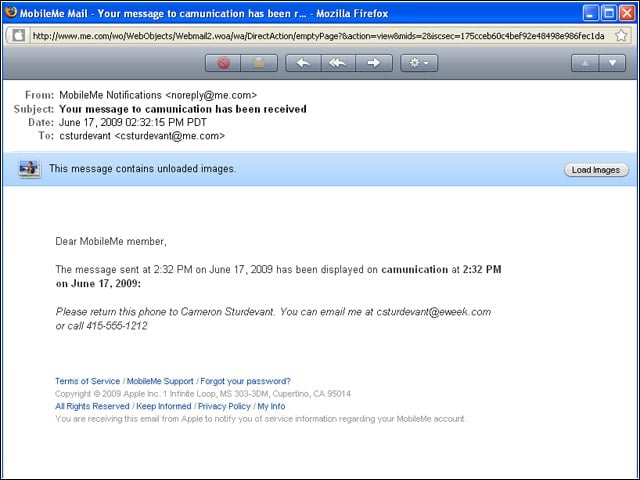Screen dimensions: 640x480
Task: Open the MobileMe Support link
Action: 160,381
